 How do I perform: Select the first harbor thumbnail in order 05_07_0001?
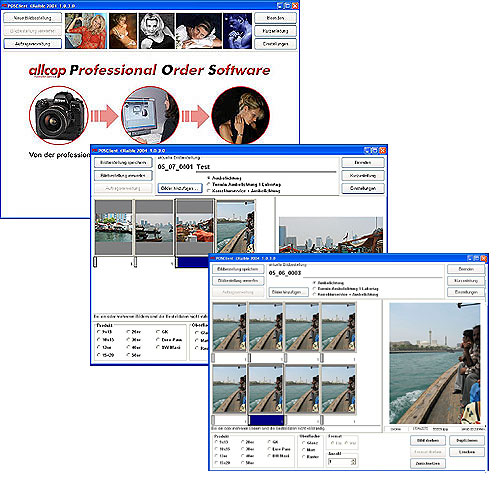tap(113, 228)
